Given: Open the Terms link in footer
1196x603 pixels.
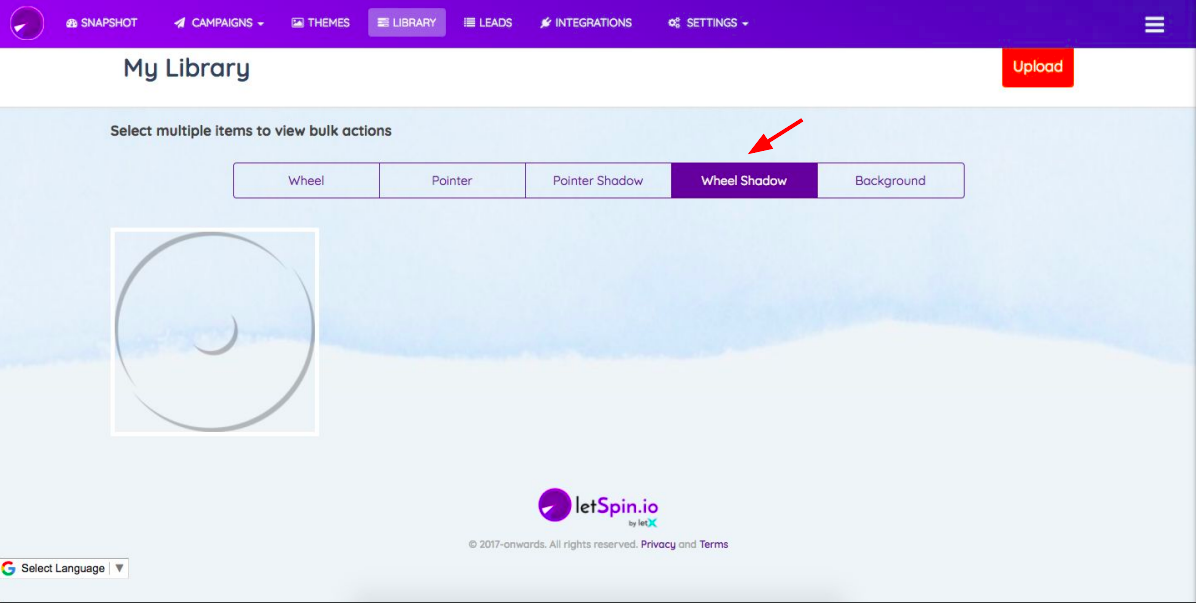Looking at the screenshot, I should (x=713, y=545).
